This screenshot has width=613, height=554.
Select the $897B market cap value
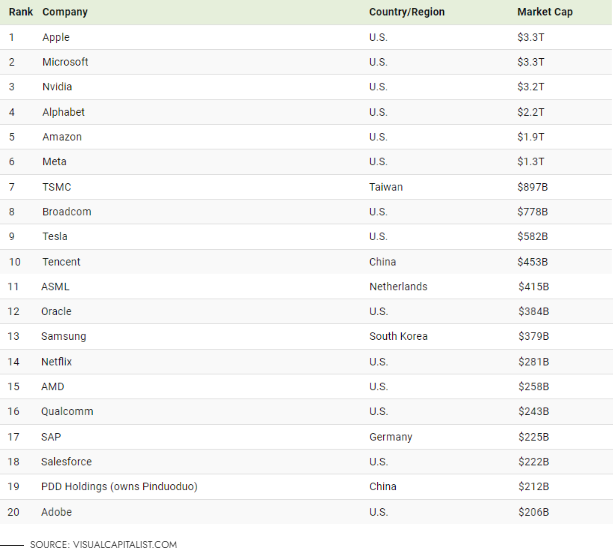tap(532, 187)
